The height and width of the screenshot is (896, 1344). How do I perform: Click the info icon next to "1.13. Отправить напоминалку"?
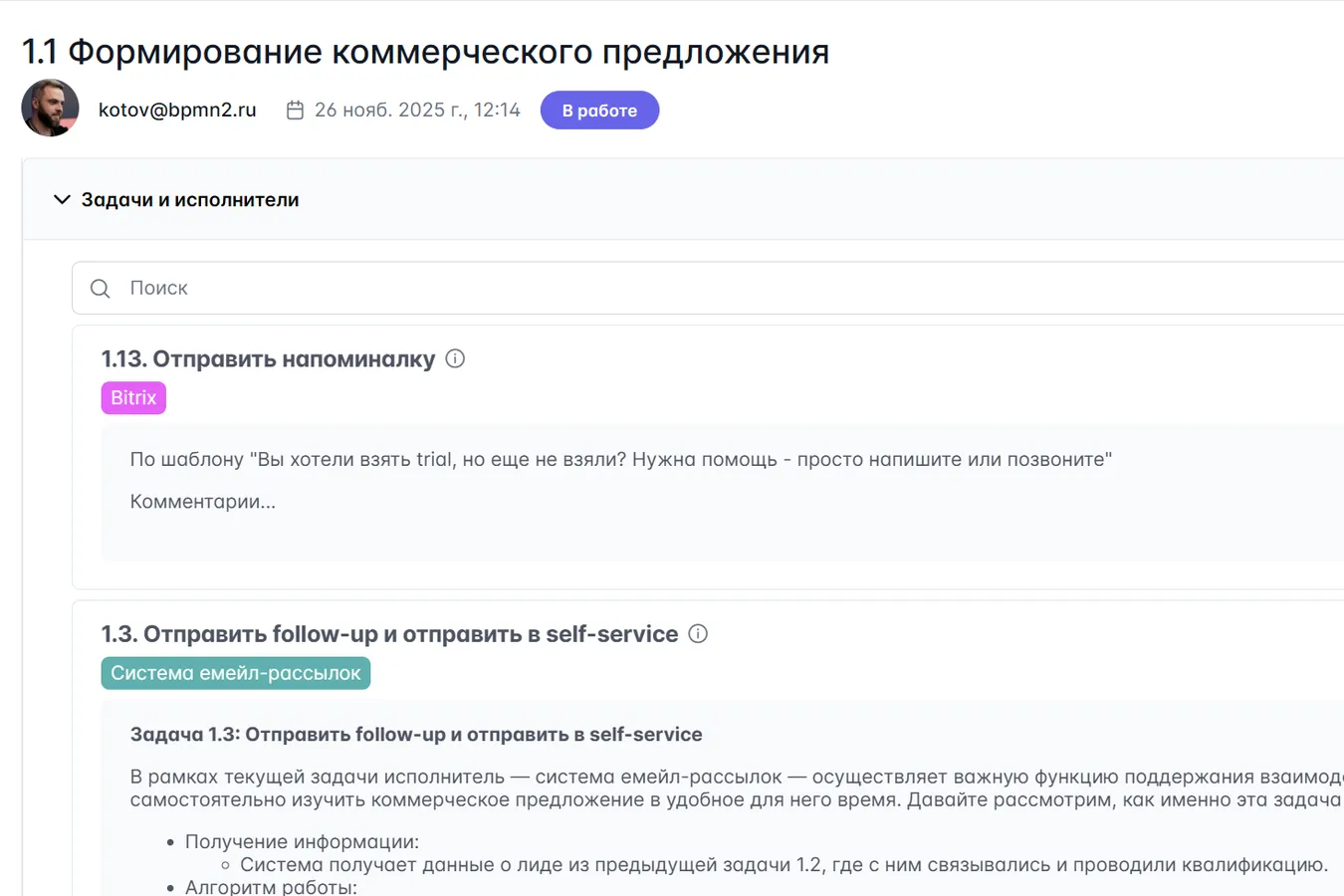pyautogui.click(x=455, y=358)
